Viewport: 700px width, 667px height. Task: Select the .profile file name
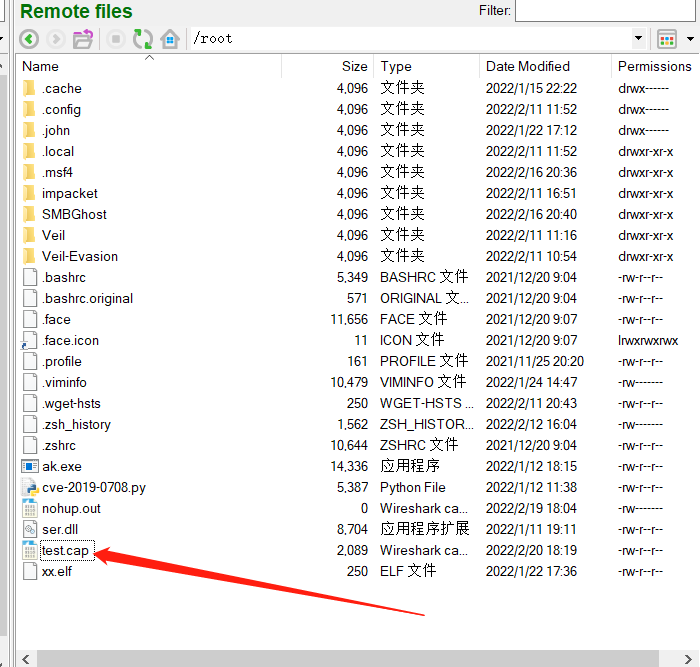(62, 362)
